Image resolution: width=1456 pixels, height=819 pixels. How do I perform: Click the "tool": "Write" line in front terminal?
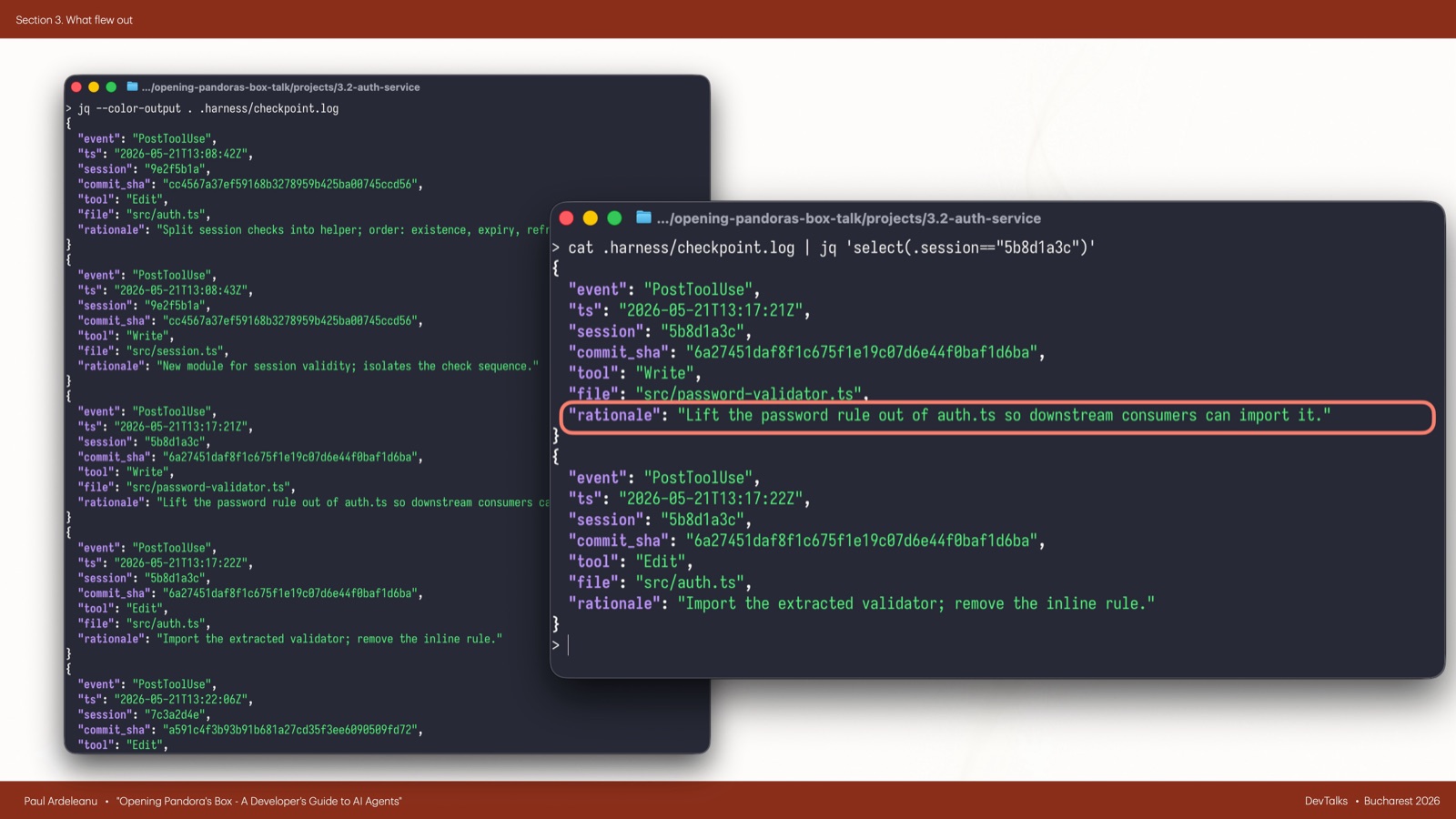(x=634, y=373)
